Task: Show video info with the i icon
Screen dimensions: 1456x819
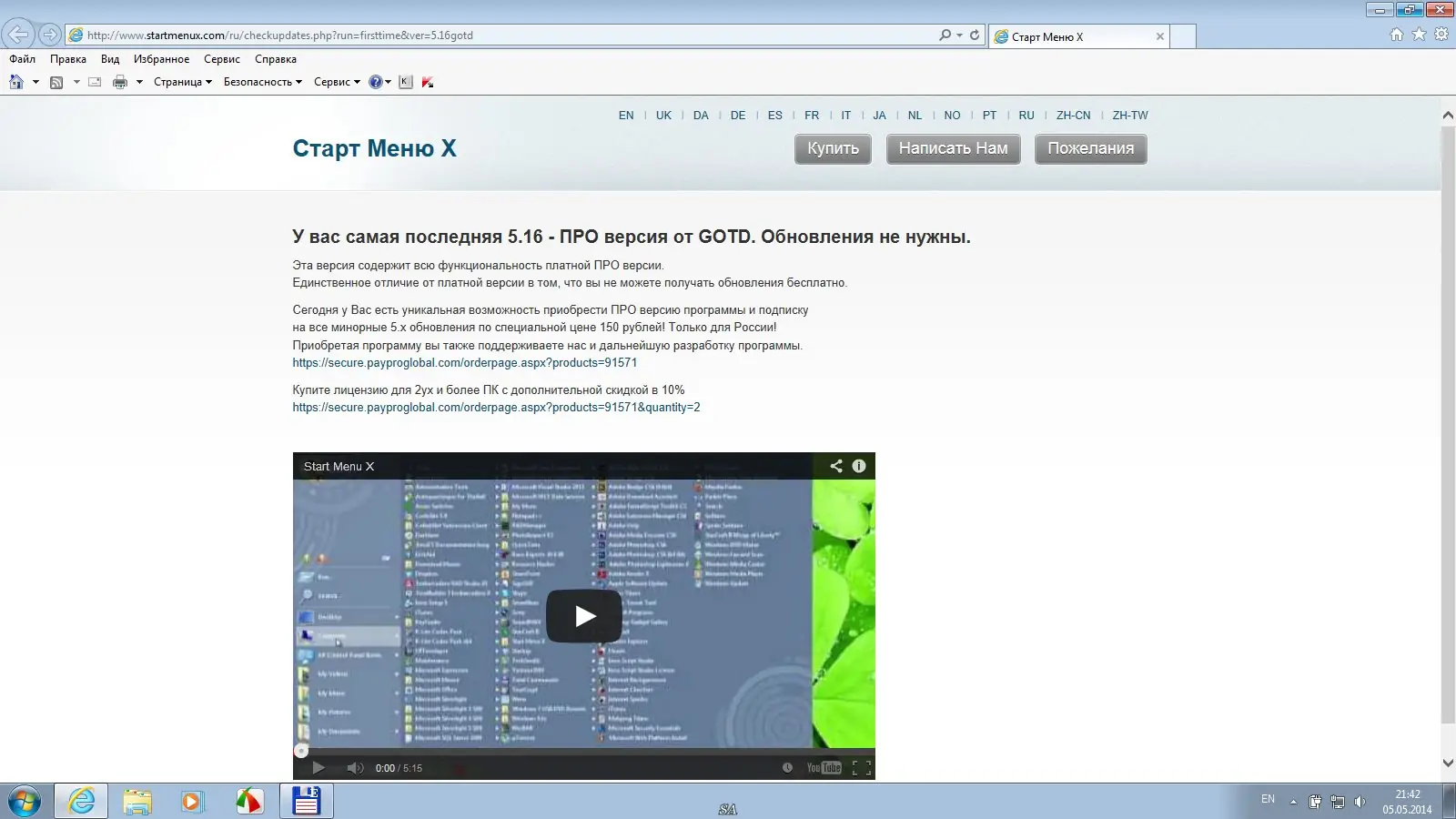Action: point(859,466)
